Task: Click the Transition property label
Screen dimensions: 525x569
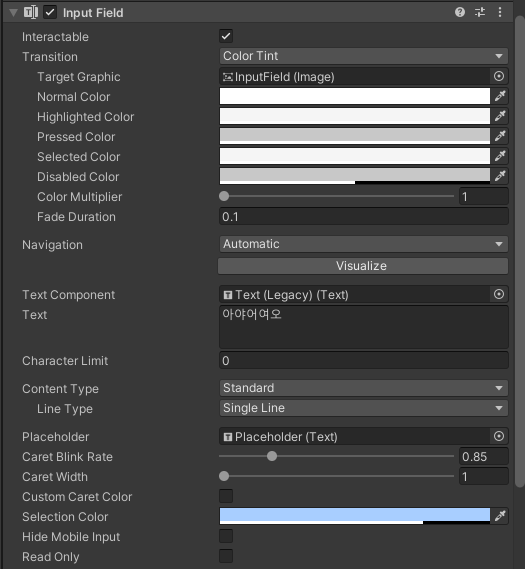Action: [x=50, y=57]
